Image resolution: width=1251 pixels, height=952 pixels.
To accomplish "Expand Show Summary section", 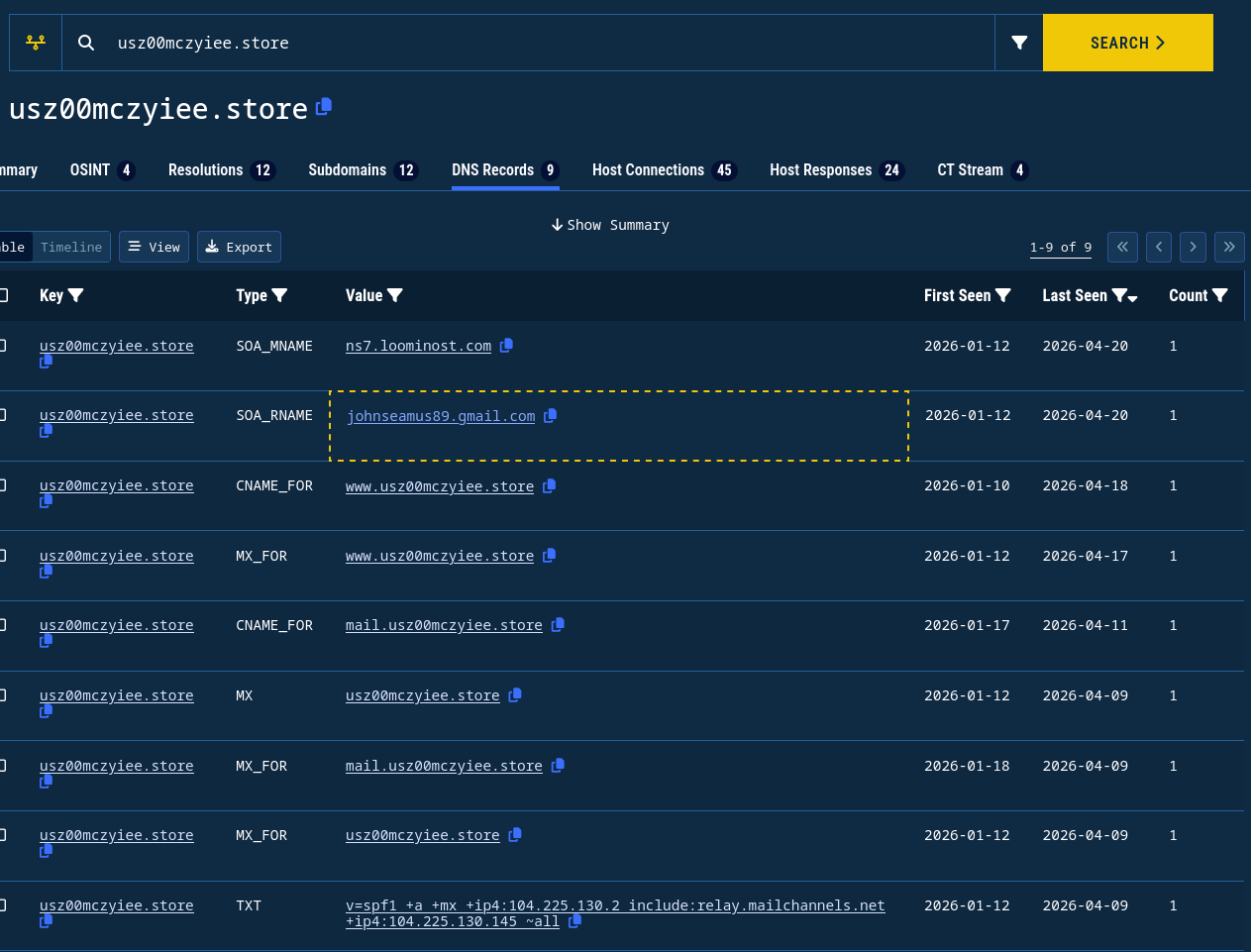I will pyautogui.click(x=610, y=225).
